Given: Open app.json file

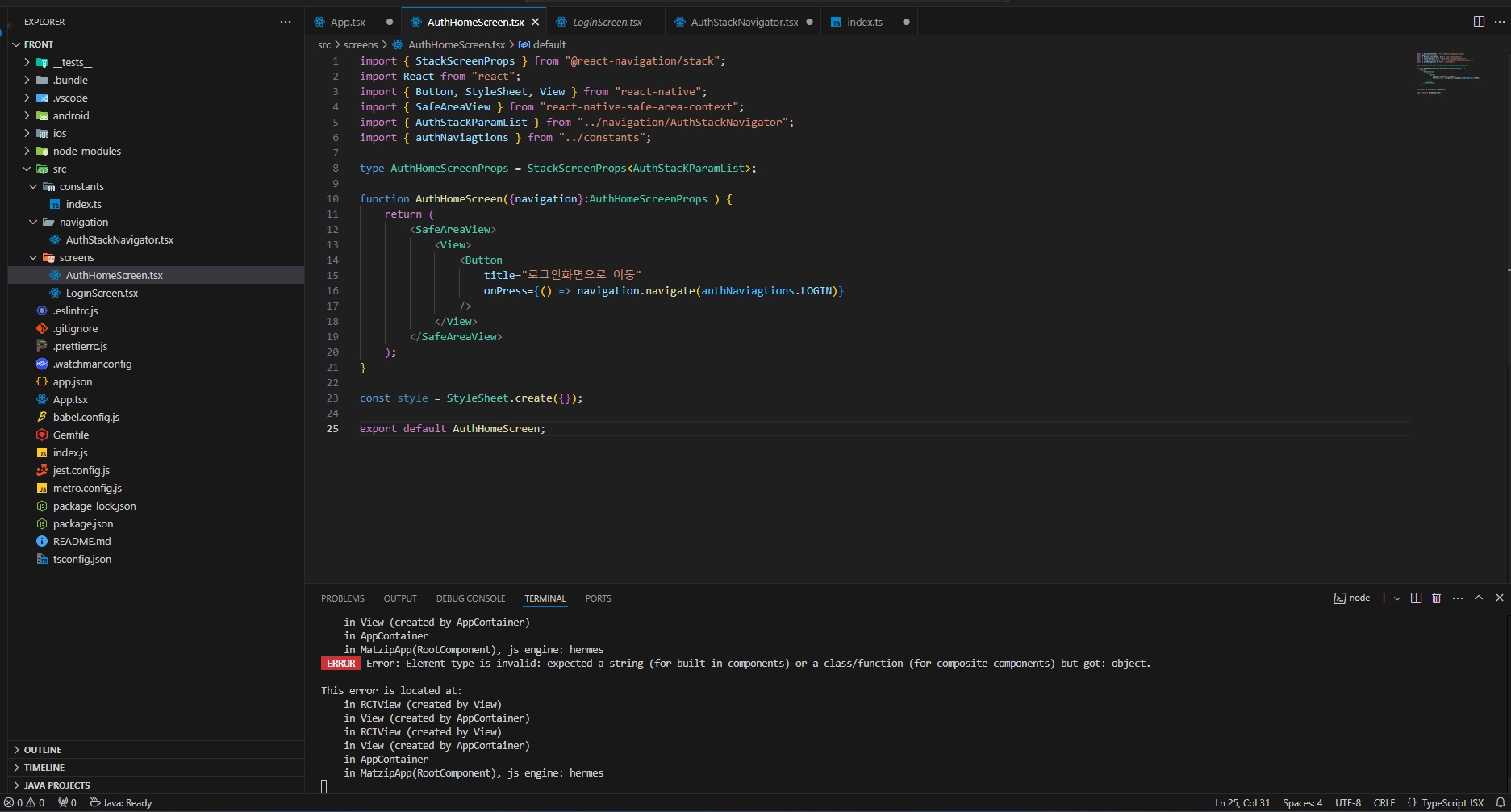Looking at the screenshot, I should coord(157,381).
